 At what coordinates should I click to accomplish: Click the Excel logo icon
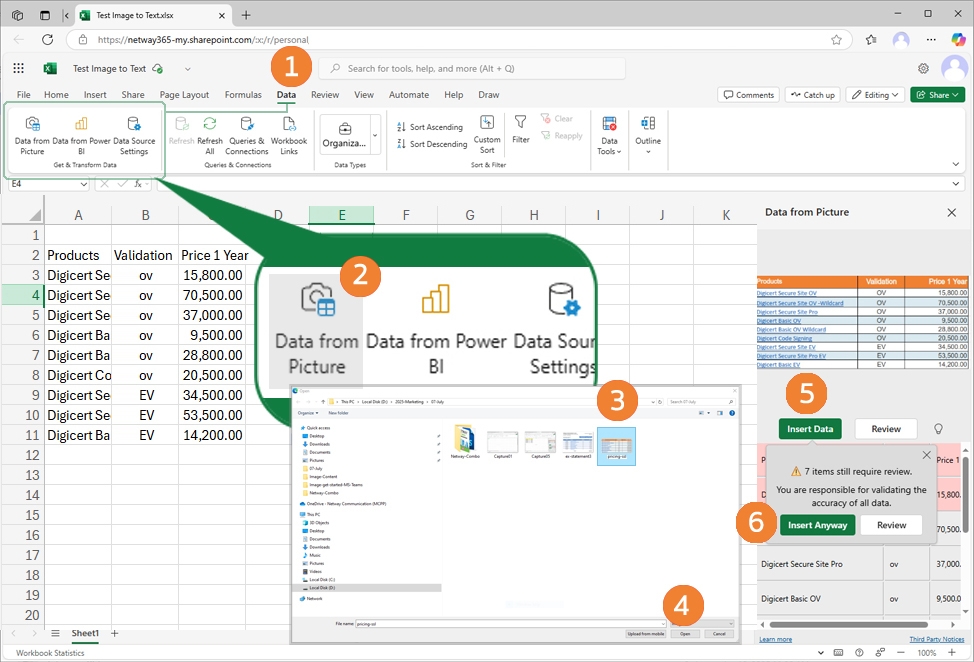[x=50, y=68]
